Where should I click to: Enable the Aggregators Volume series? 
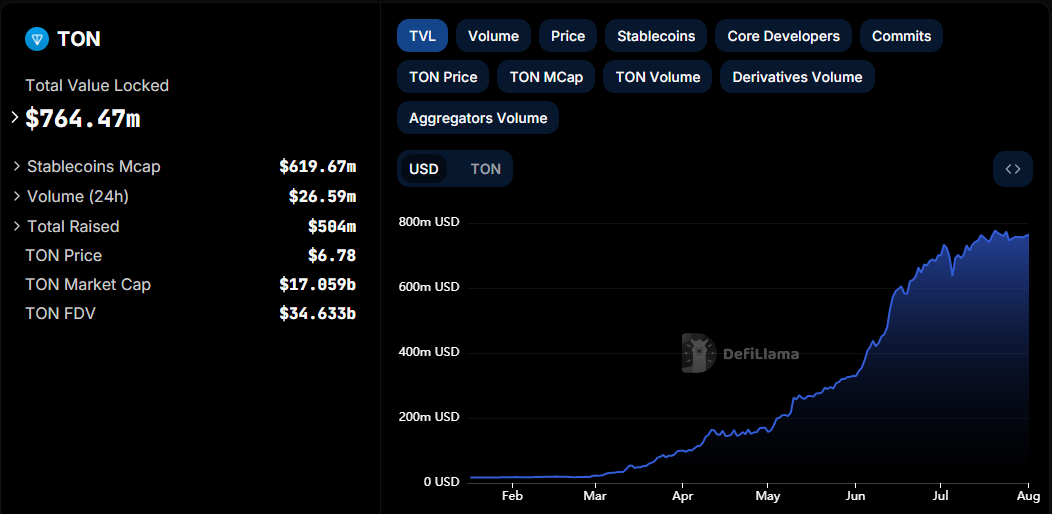(478, 118)
